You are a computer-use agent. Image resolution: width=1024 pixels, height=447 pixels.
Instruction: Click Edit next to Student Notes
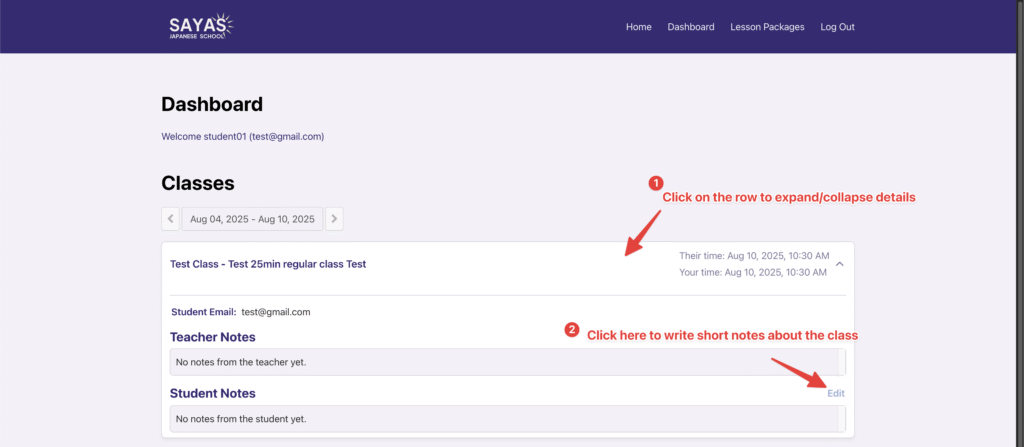(x=835, y=393)
